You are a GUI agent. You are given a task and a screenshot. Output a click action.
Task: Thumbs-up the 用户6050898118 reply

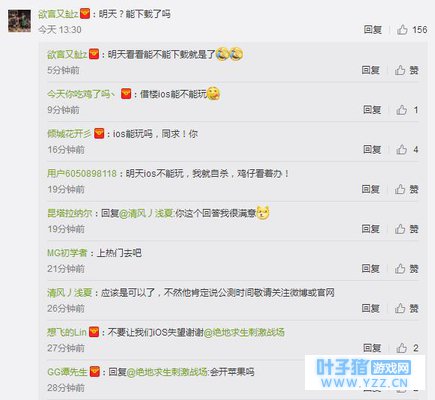[407, 189]
